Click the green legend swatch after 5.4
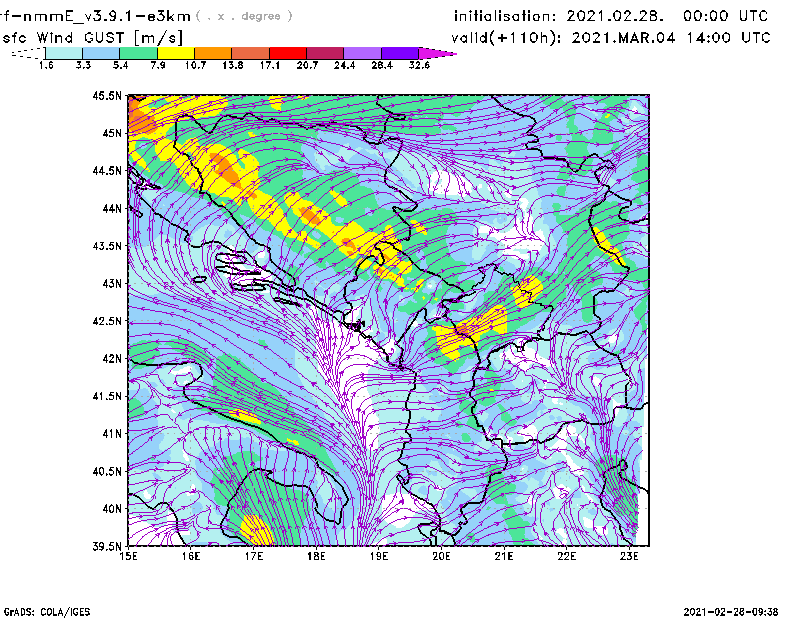800x618 pixels. coord(138,53)
